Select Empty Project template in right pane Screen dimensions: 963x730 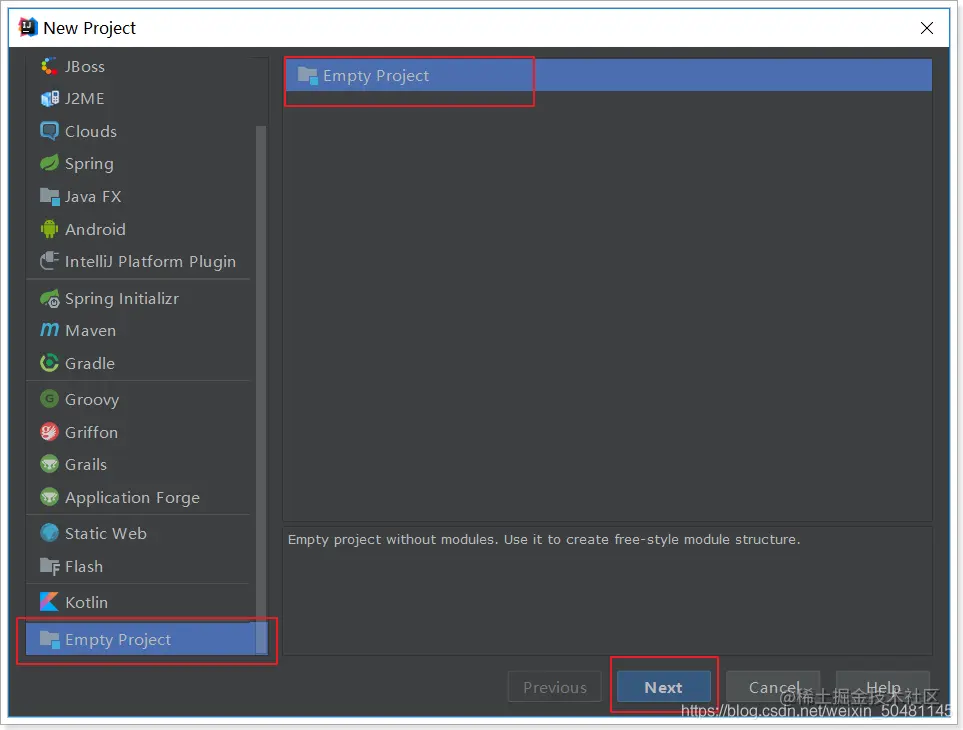click(x=608, y=76)
